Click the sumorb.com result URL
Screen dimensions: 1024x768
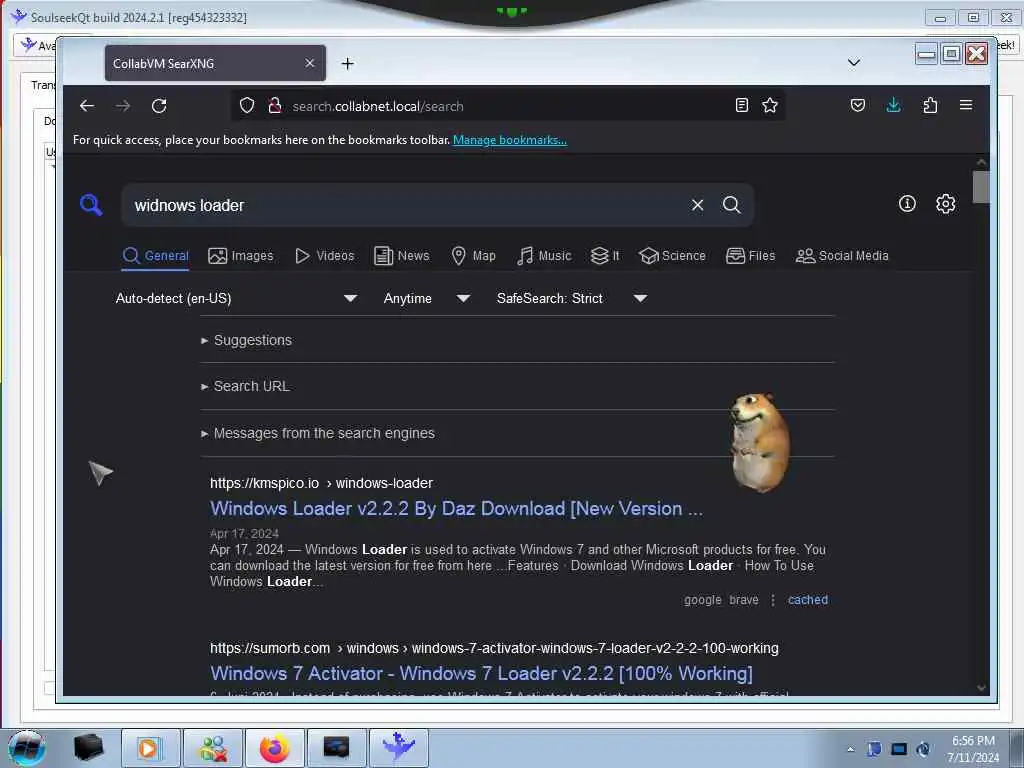click(x=494, y=648)
